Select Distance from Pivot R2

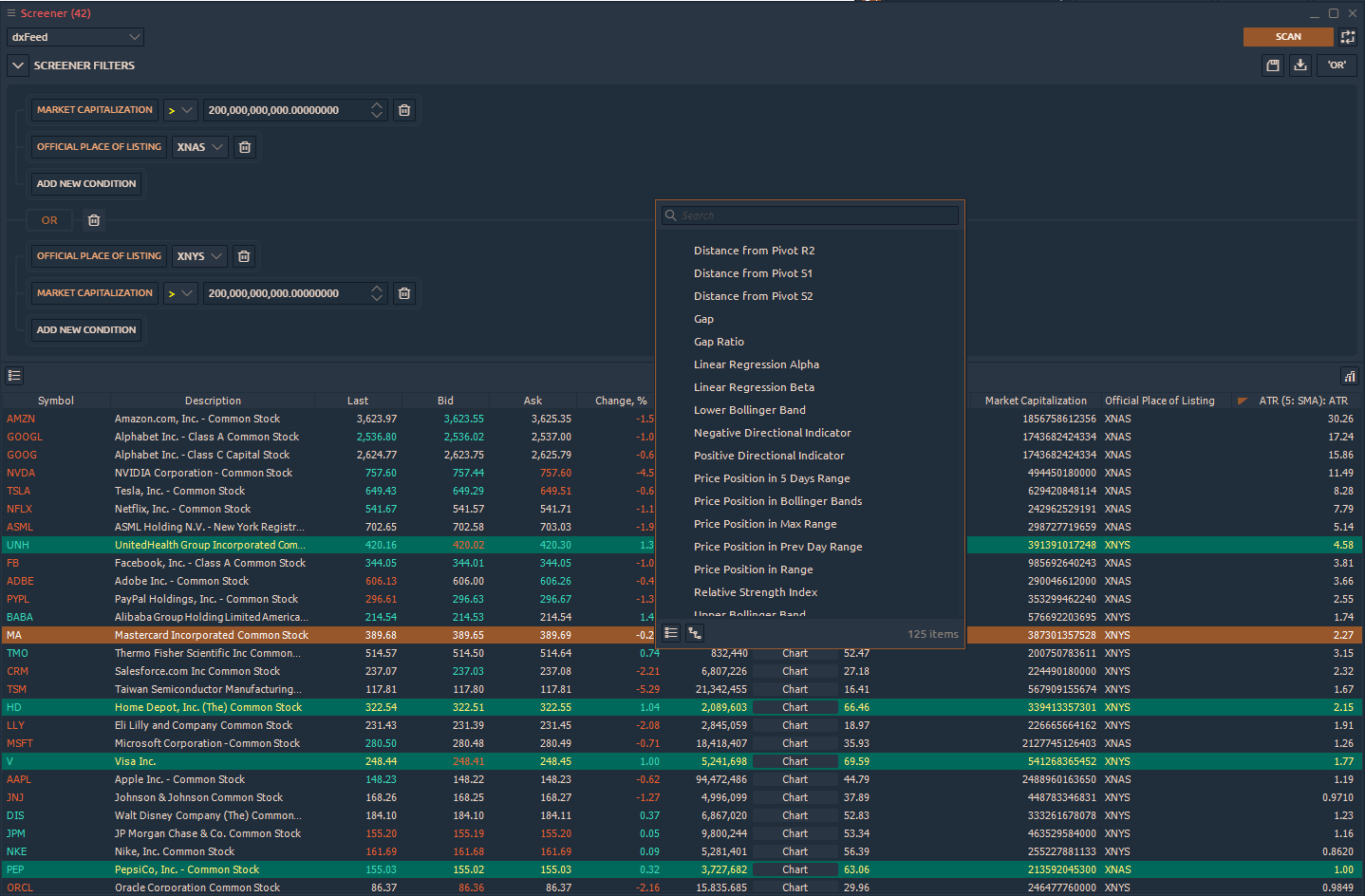[754, 251]
